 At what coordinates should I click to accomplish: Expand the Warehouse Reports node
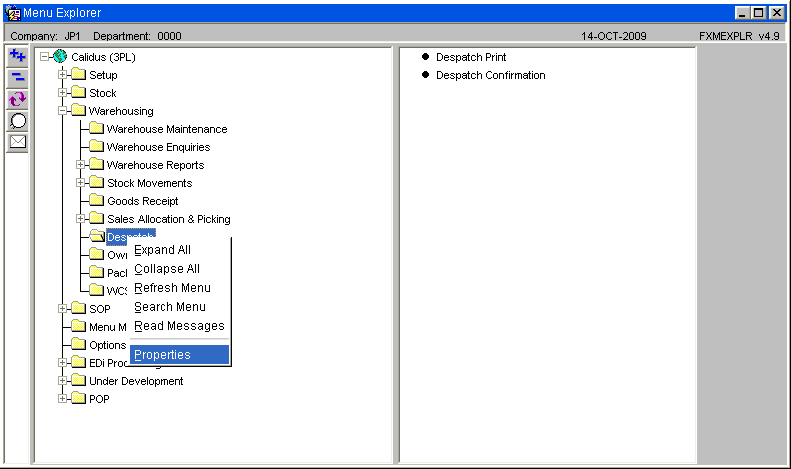click(x=80, y=165)
